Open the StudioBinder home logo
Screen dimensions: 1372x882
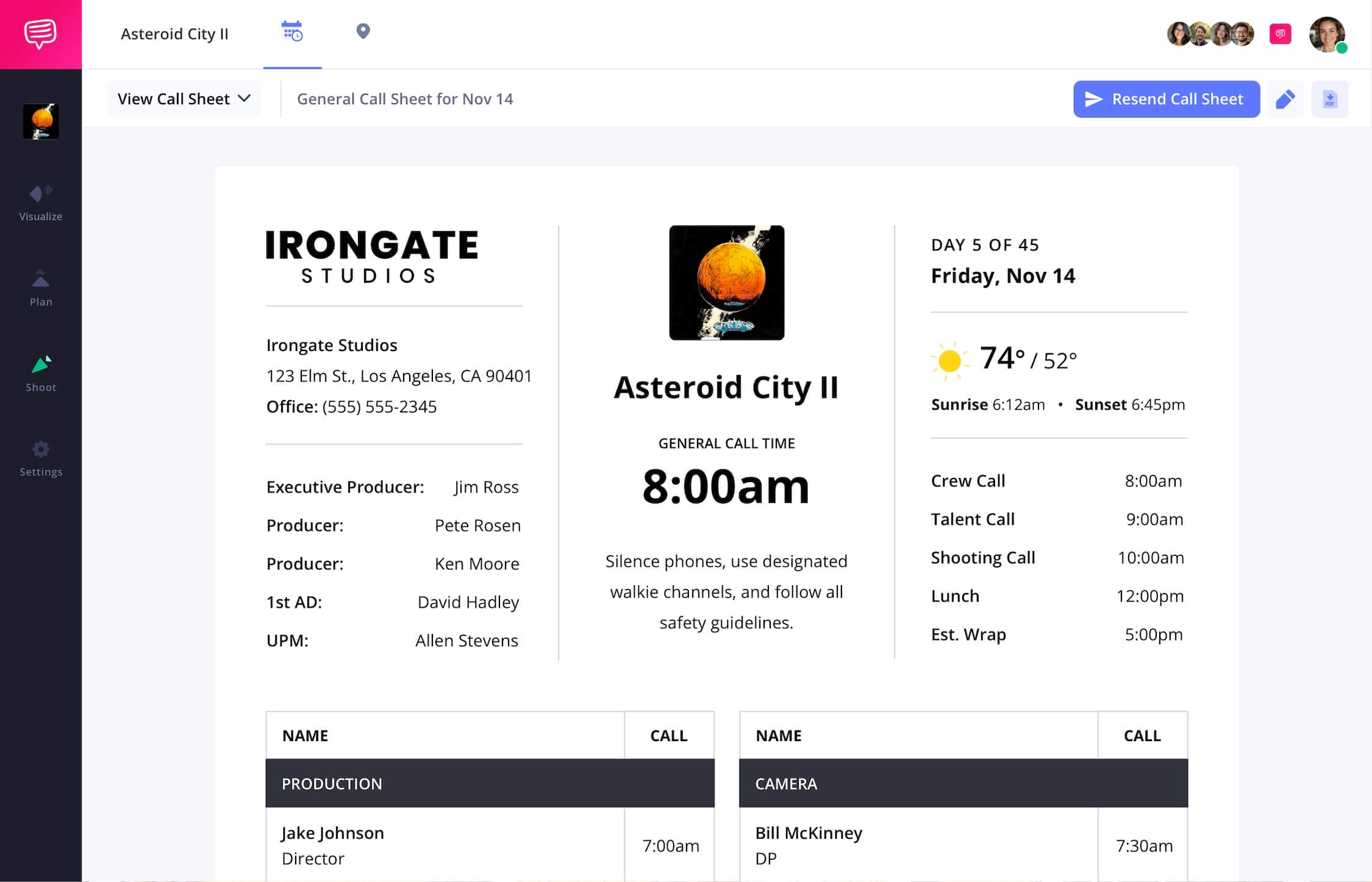(40, 34)
